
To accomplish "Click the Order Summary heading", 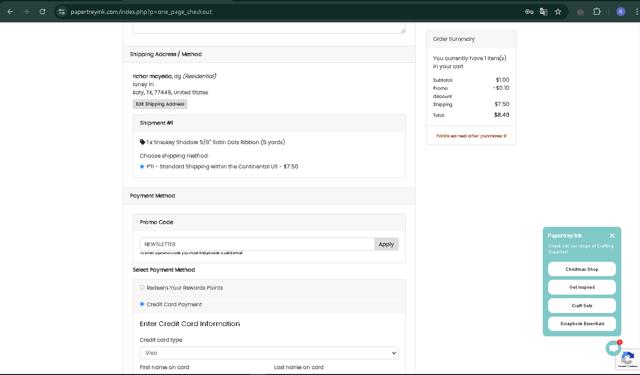I will pos(454,39).
